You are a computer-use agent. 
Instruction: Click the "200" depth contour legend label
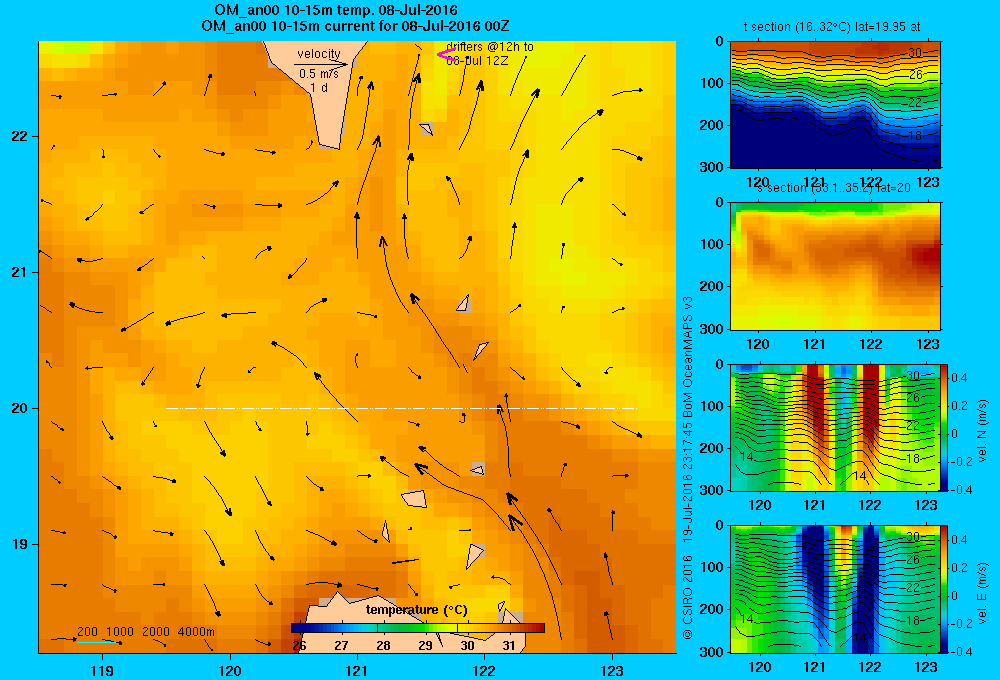coord(87,632)
